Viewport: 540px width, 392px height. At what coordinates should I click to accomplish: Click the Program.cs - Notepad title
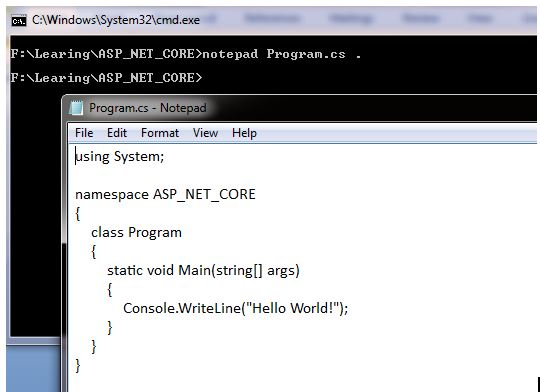point(148,108)
